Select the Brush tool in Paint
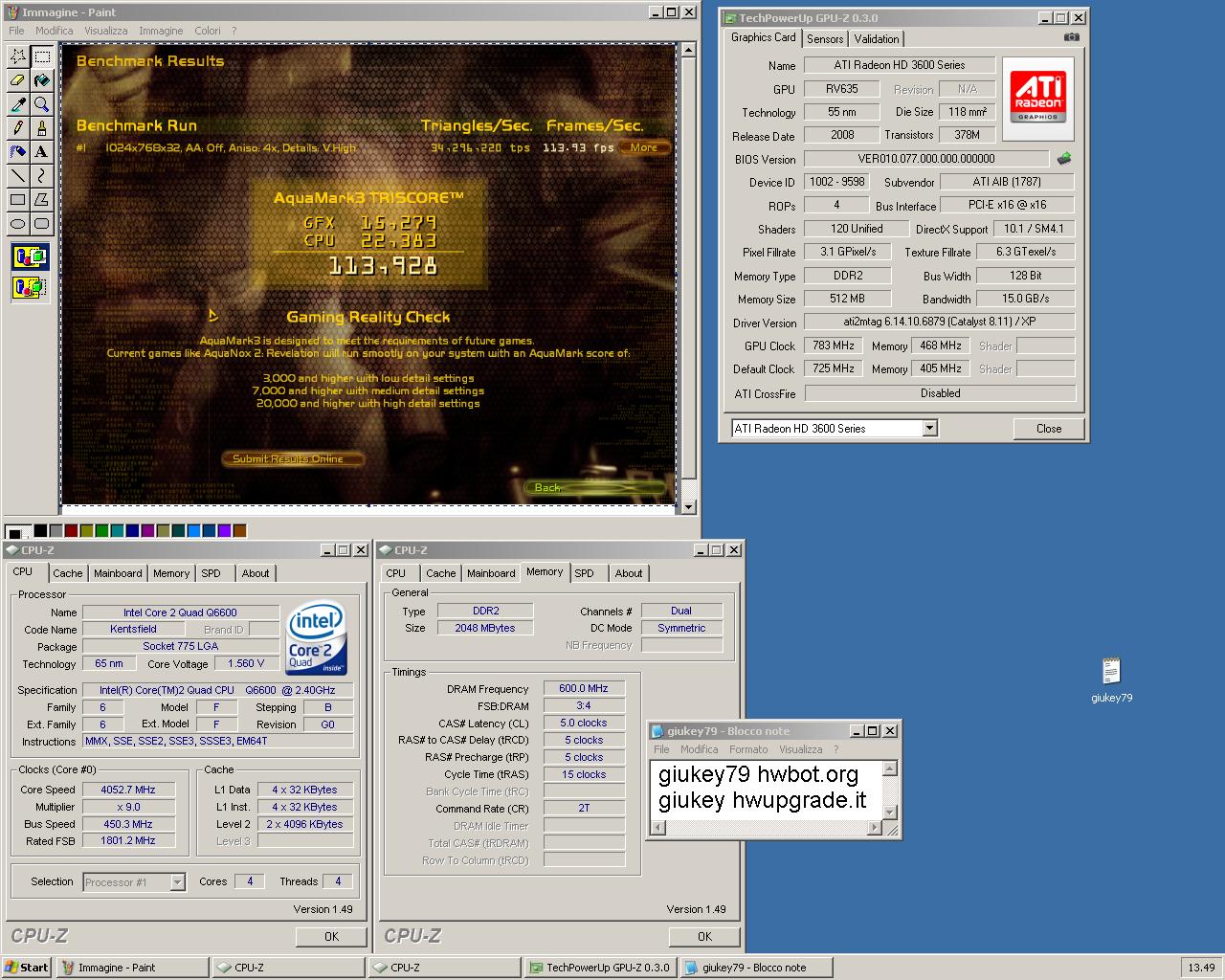The image size is (1225, 980). (x=42, y=128)
